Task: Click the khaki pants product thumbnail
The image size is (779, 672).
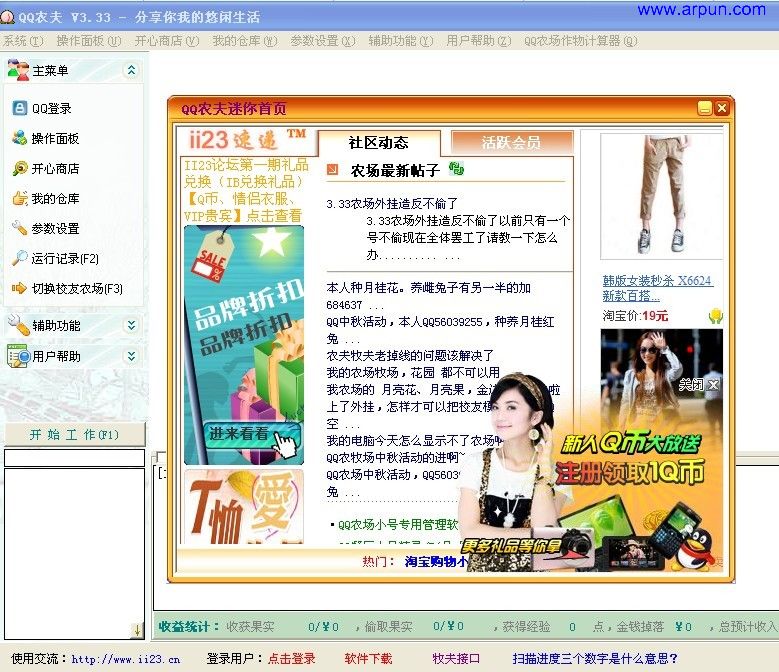Action: 661,196
